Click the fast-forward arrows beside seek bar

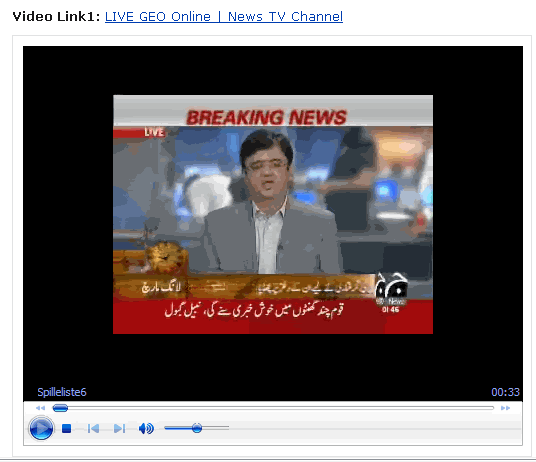pos(505,408)
